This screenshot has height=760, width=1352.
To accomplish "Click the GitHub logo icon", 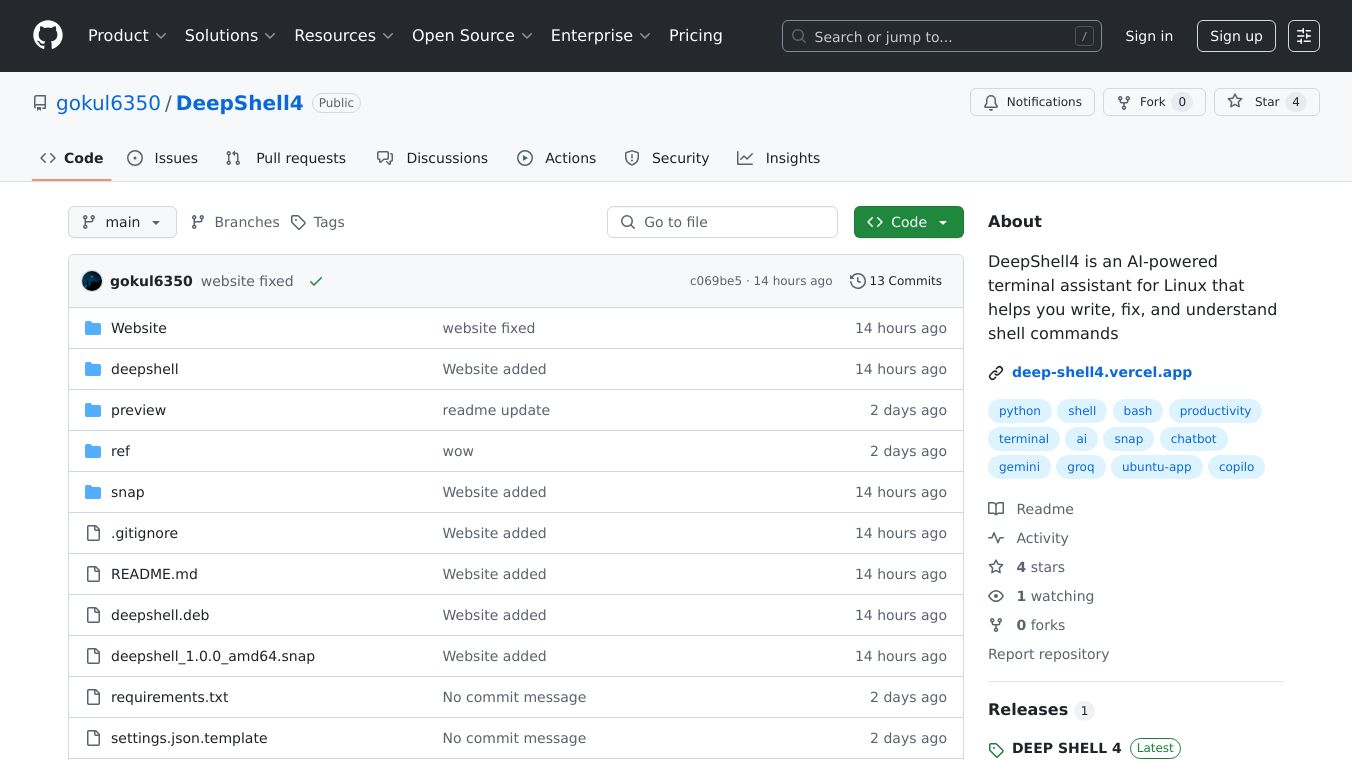I will pyautogui.click(x=48, y=36).
